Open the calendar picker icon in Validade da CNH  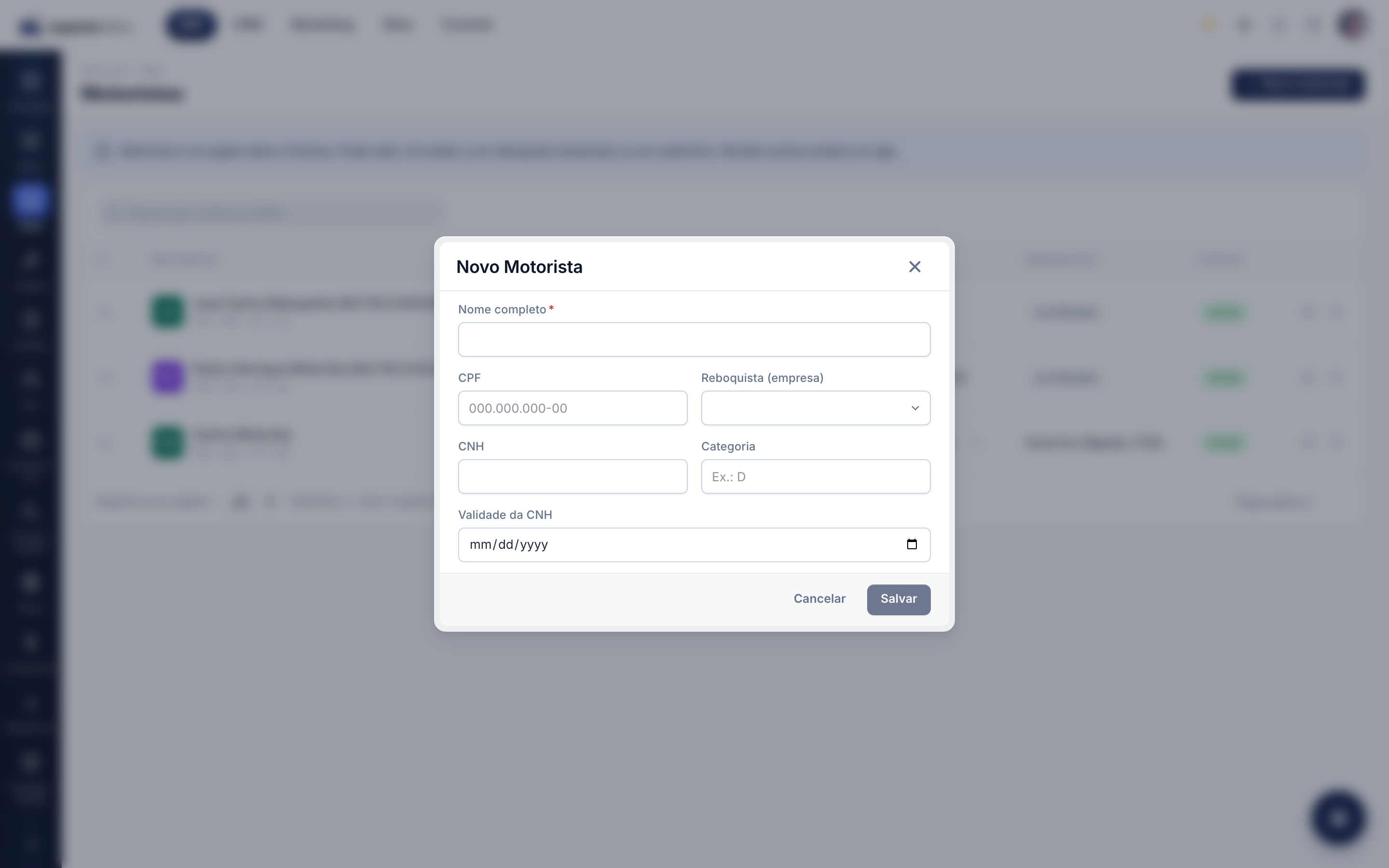tap(912, 544)
